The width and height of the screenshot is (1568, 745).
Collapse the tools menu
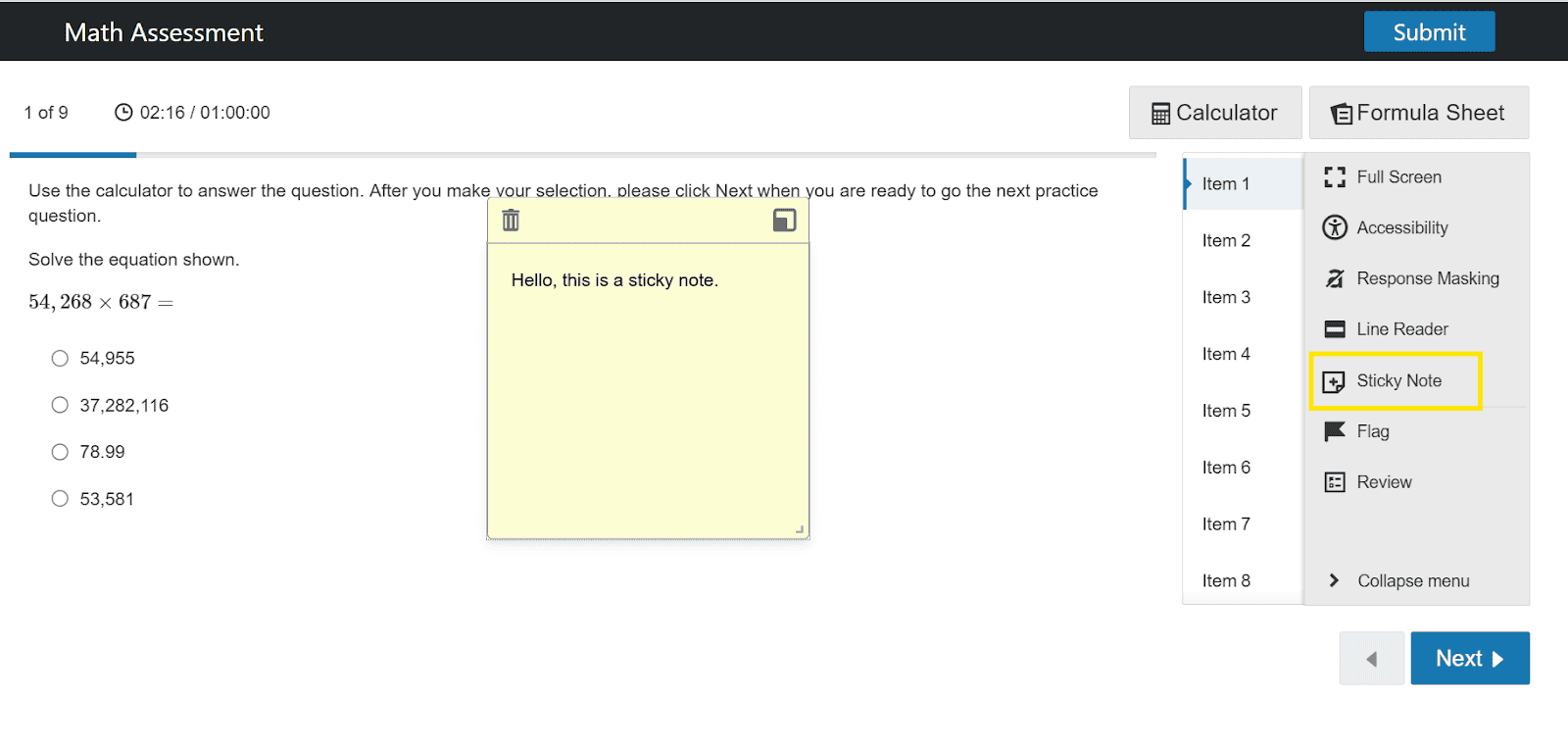tap(1411, 581)
